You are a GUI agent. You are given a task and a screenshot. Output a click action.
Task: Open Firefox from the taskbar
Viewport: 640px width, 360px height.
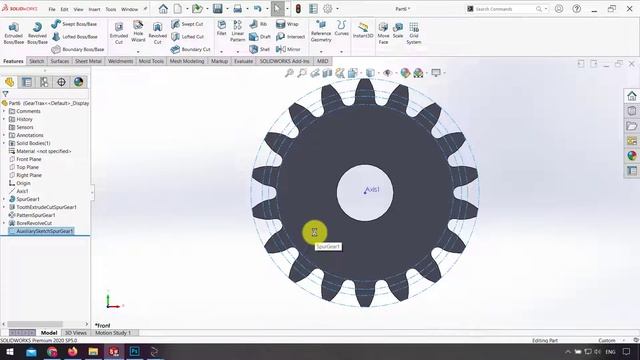[73, 351]
